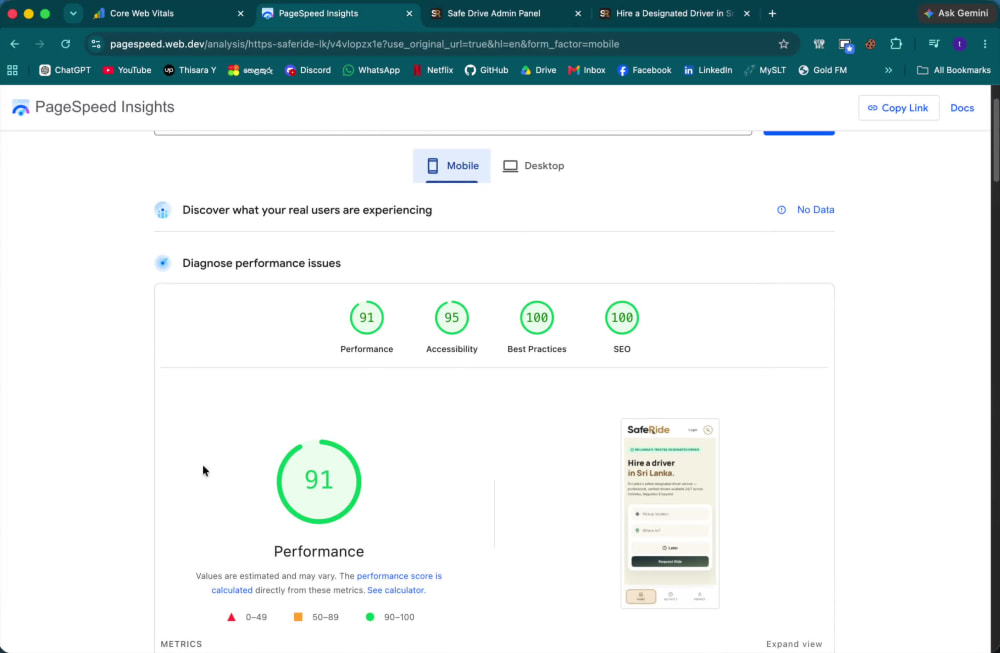This screenshot has width=1000, height=653.
Task: Open the tab search dropdown arrow
Action: click(73, 13)
